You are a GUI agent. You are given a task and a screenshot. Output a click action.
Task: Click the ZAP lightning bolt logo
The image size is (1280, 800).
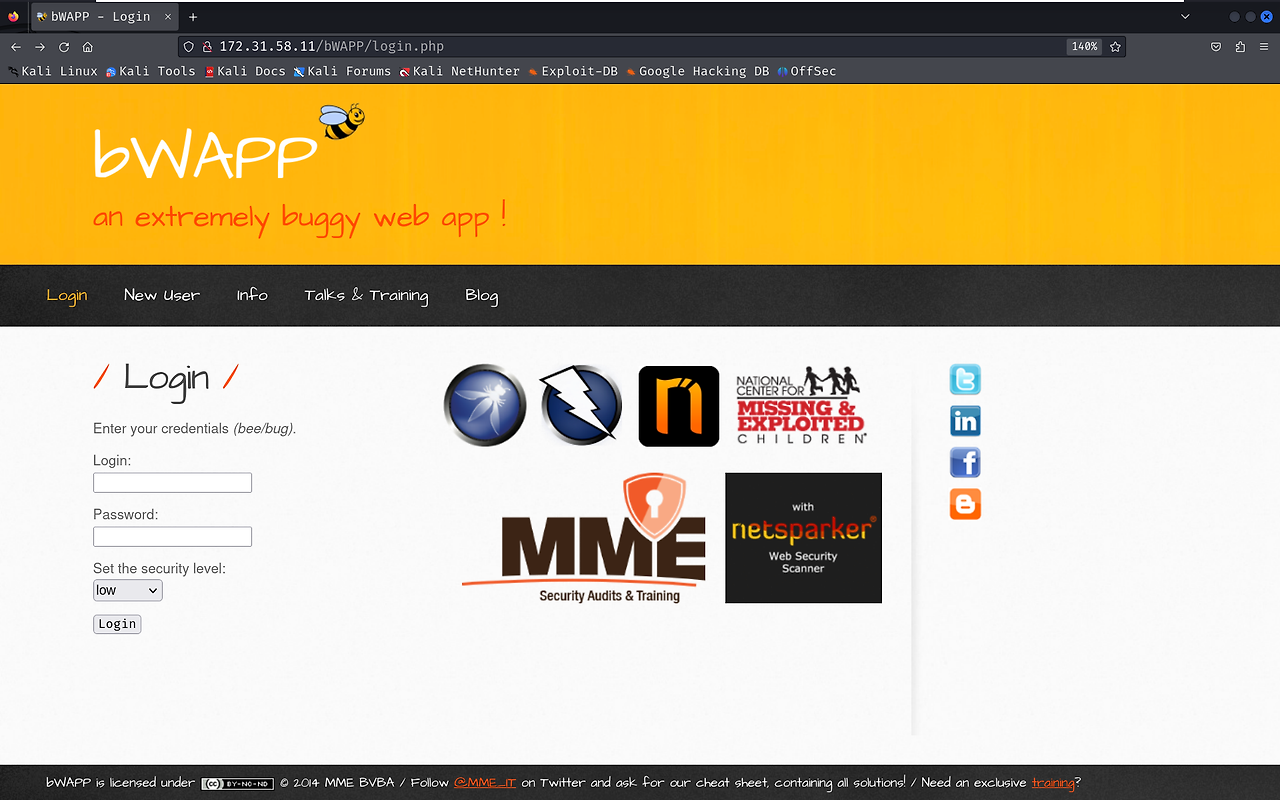(x=581, y=405)
